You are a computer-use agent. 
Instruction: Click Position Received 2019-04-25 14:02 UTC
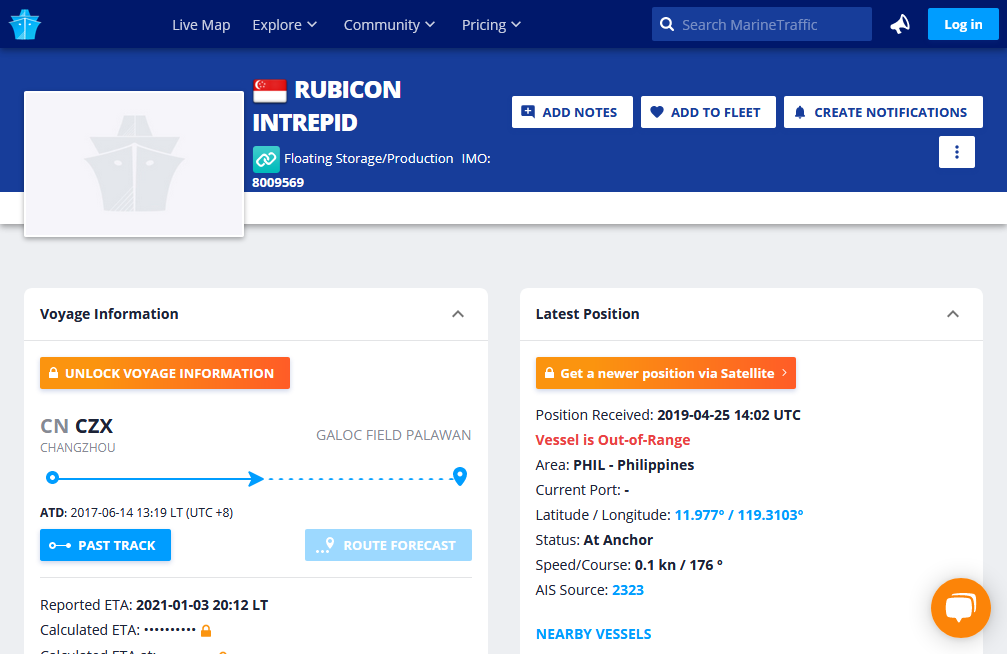pos(668,415)
